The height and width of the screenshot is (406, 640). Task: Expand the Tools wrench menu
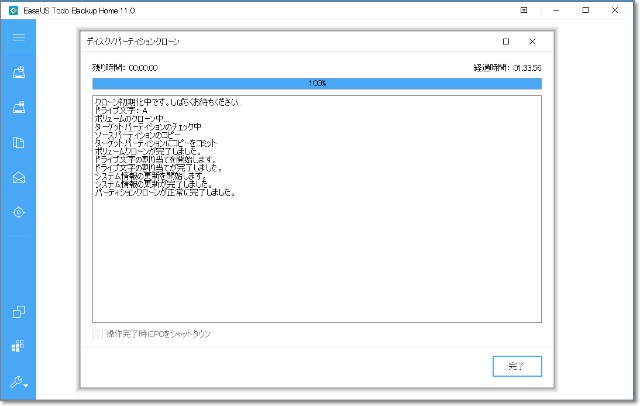(18, 382)
